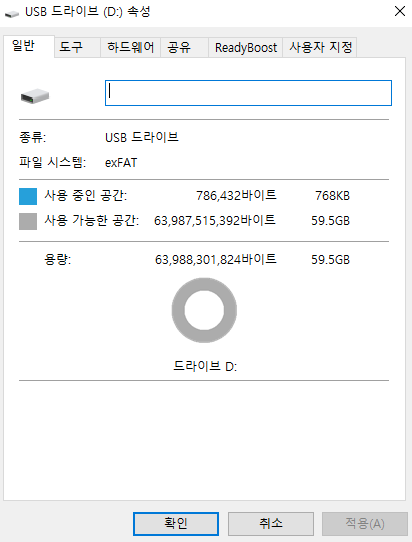Click the 63,987,515,392바이트 free space value
Screen dimensions: 412x542
pos(215,220)
